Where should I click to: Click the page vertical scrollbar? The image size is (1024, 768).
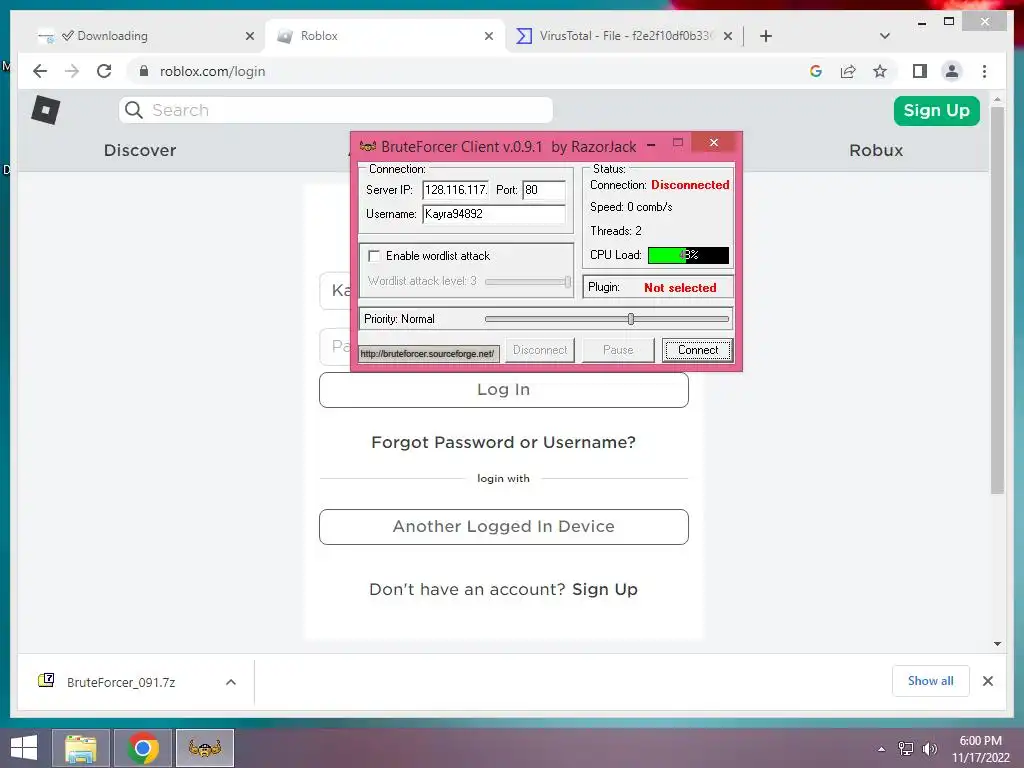pos(997,300)
